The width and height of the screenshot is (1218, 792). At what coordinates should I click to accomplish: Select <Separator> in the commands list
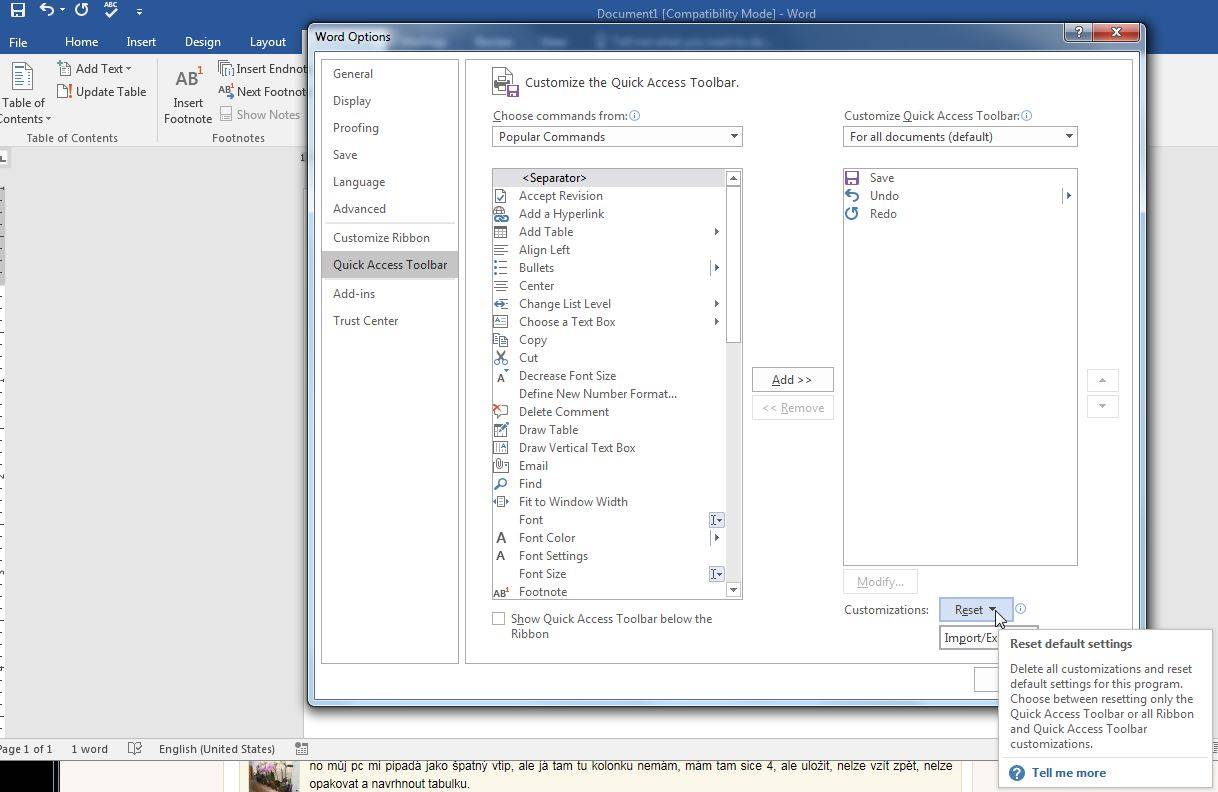tap(609, 178)
